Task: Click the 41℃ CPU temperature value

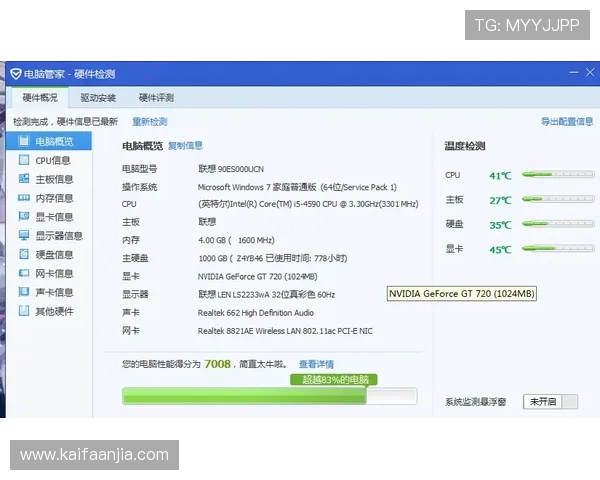Action: [500, 176]
